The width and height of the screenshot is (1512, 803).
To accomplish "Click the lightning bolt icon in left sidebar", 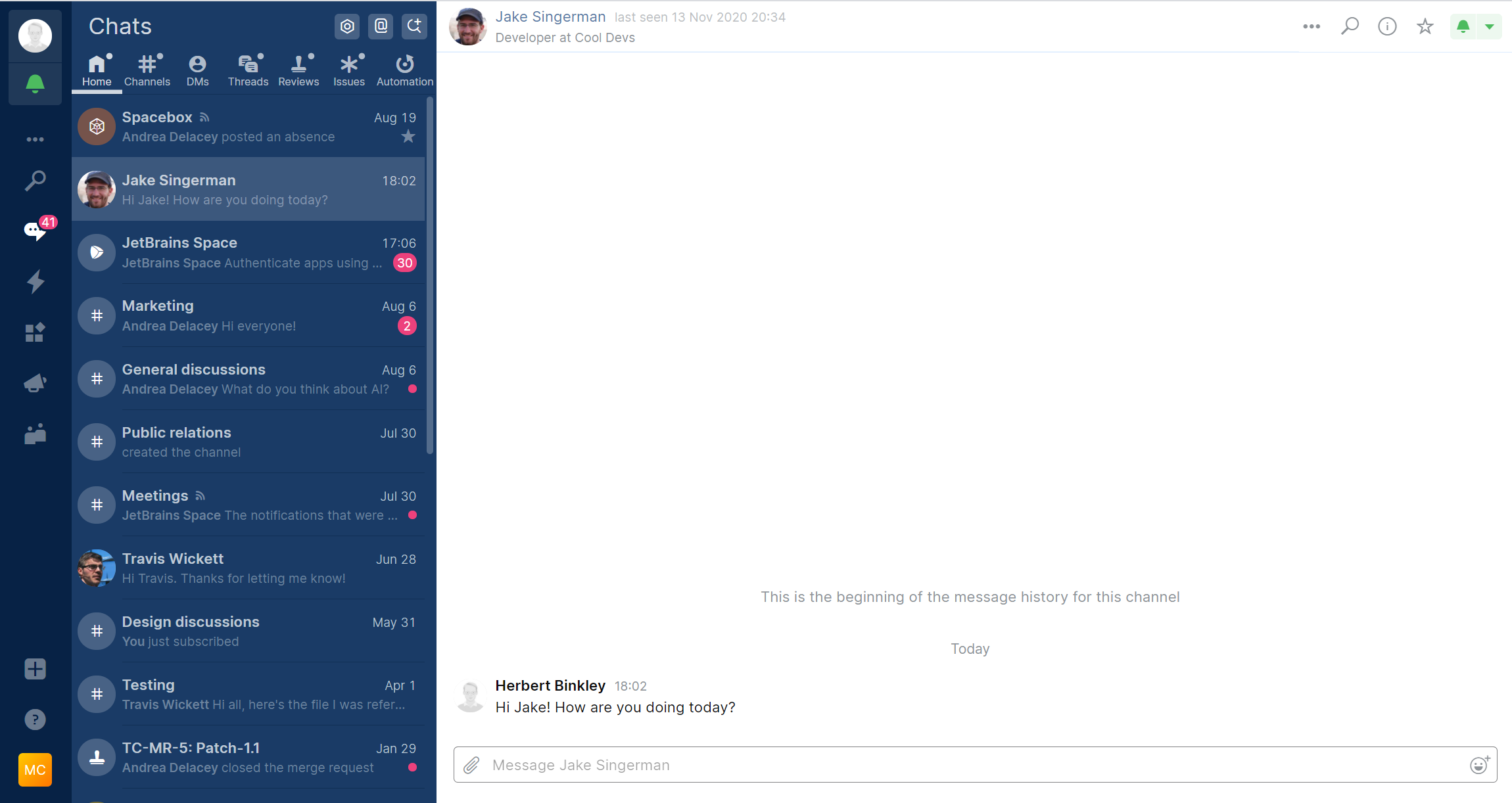I will tap(35, 282).
